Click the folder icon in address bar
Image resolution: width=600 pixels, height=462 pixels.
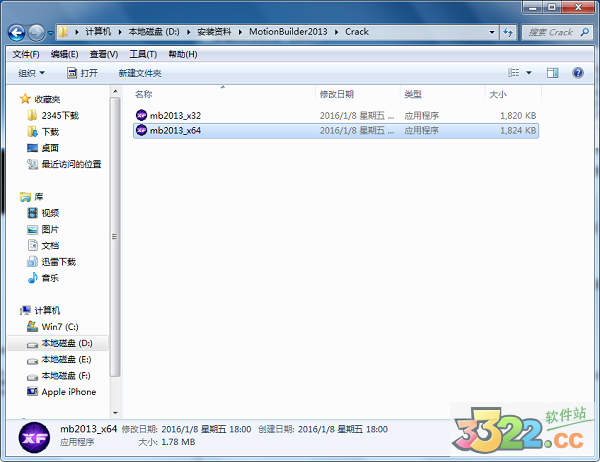[x=63, y=32]
